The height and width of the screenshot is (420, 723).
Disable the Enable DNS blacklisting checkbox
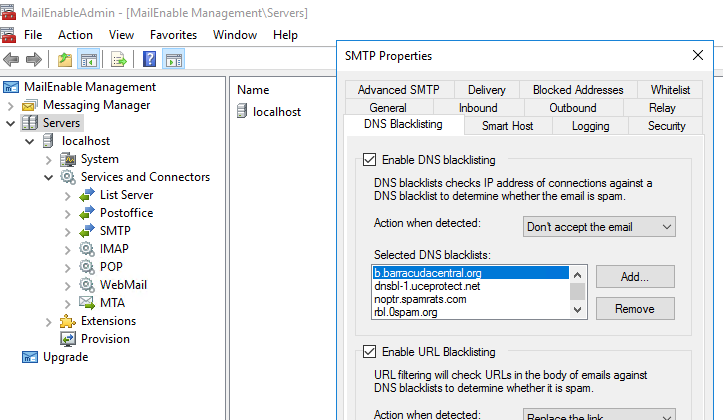coord(368,160)
